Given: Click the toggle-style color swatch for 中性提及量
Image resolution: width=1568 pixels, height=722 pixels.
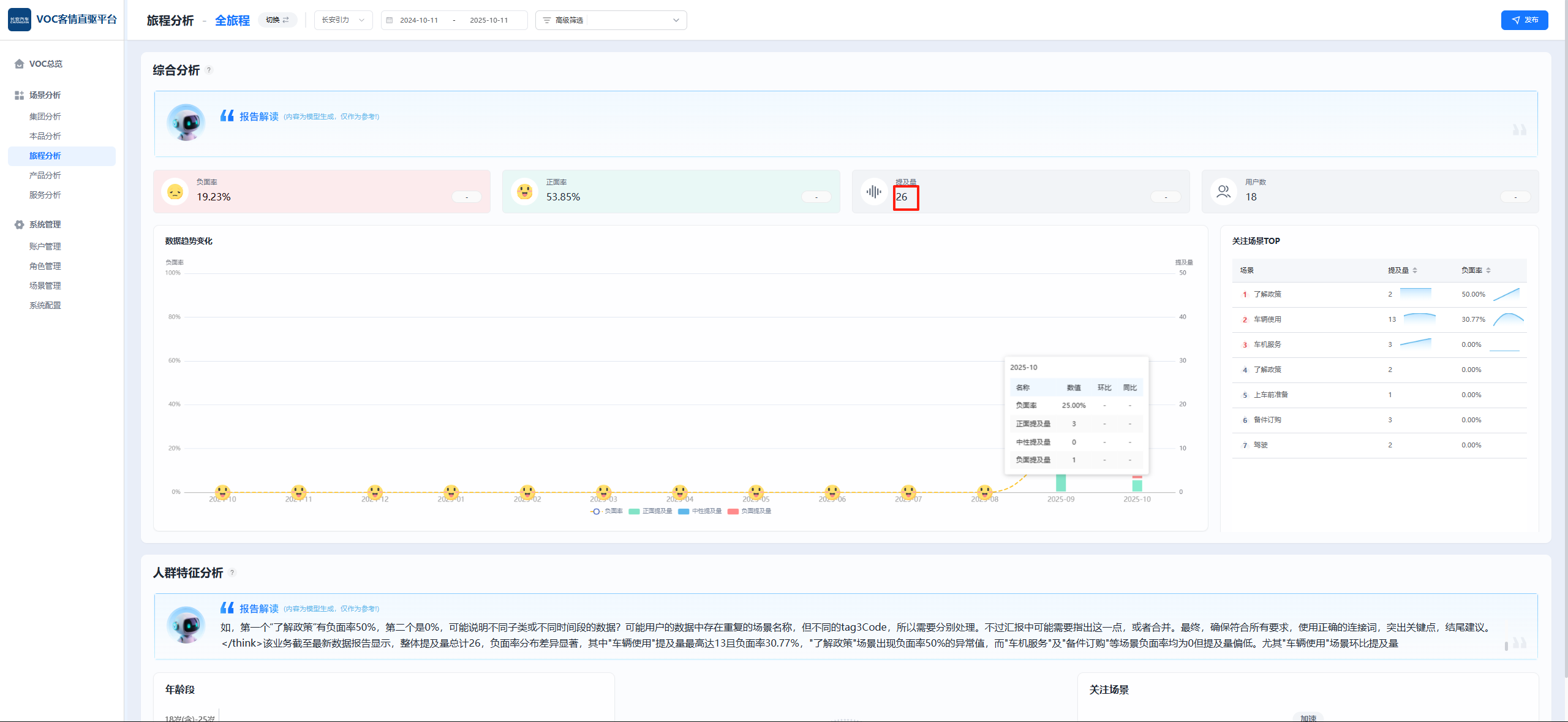Looking at the screenshot, I should (684, 511).
